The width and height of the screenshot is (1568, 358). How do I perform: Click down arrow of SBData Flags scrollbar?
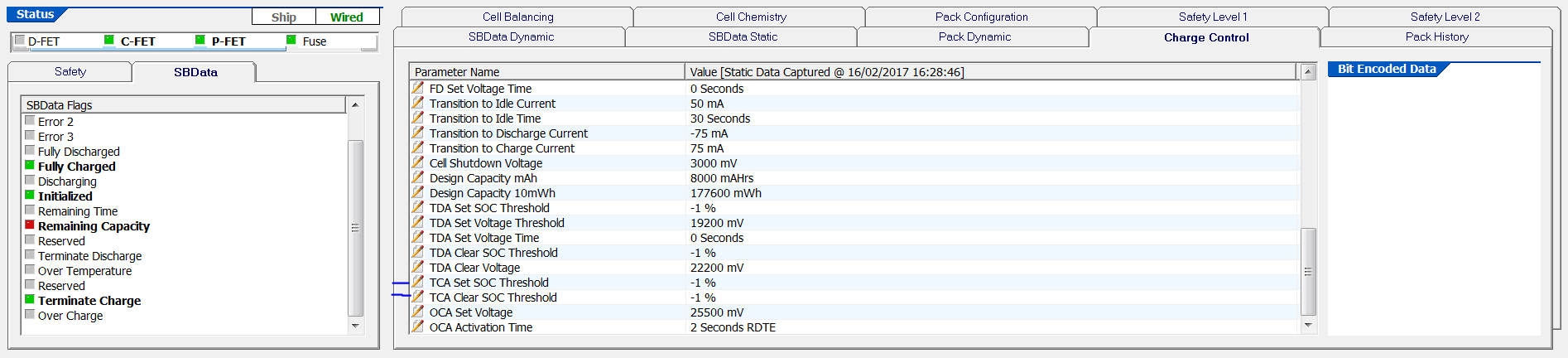(355, 327)
